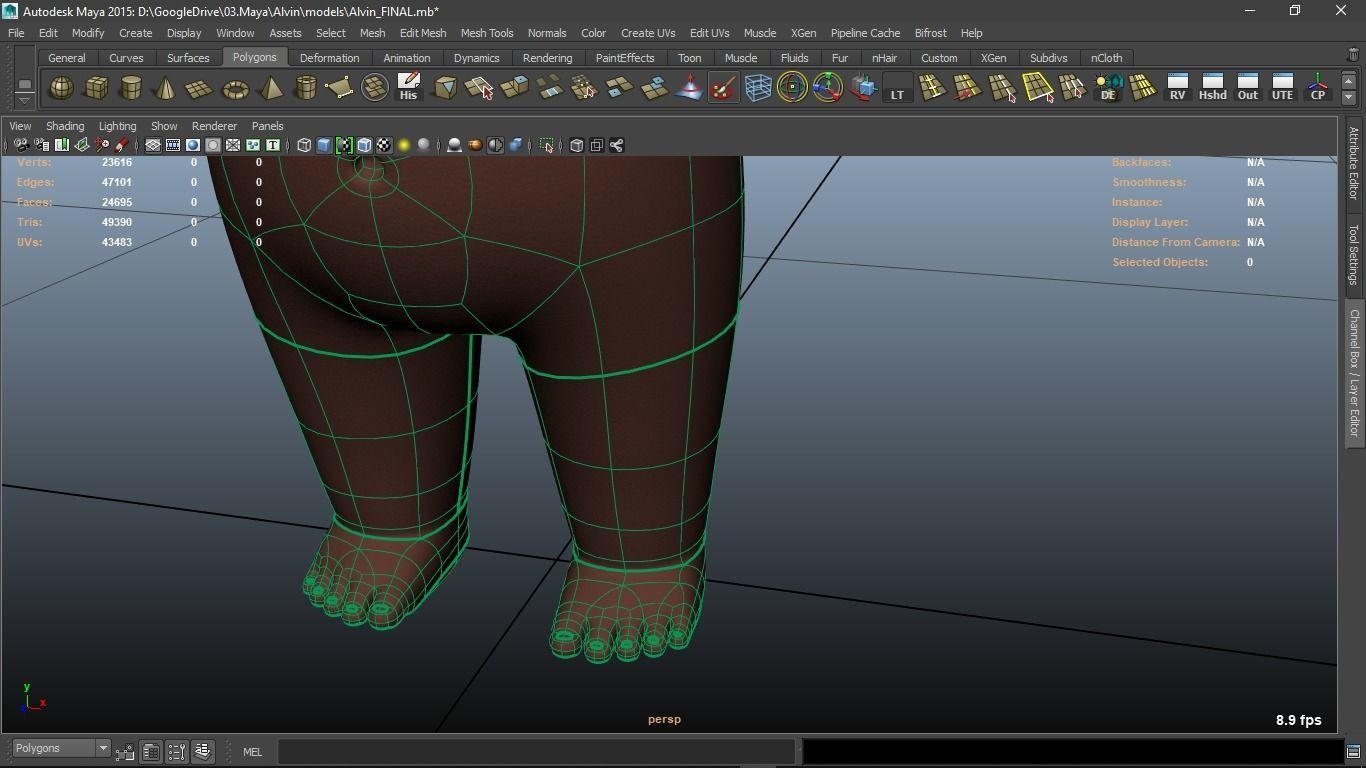1366x768 pixels.
Task: Select the polygon cone primitive icon
Action: click(x=165, y=88)
